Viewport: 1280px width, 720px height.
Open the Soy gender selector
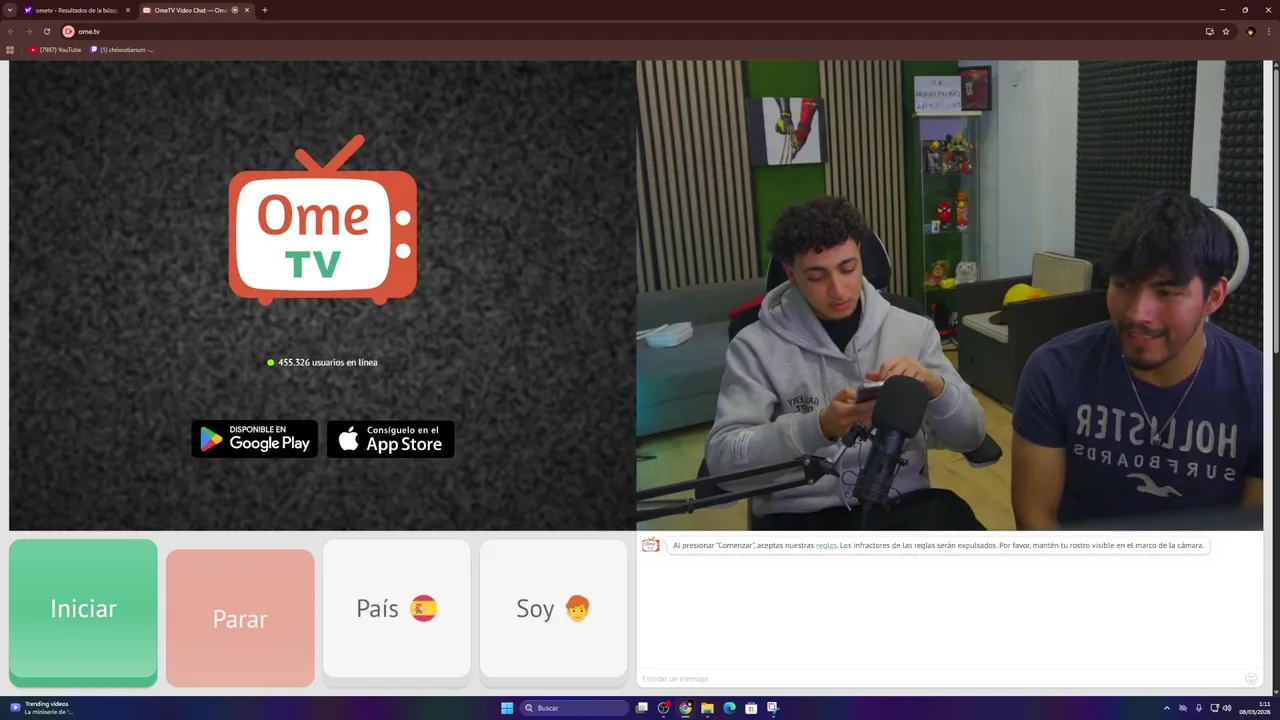coord(553,612)
